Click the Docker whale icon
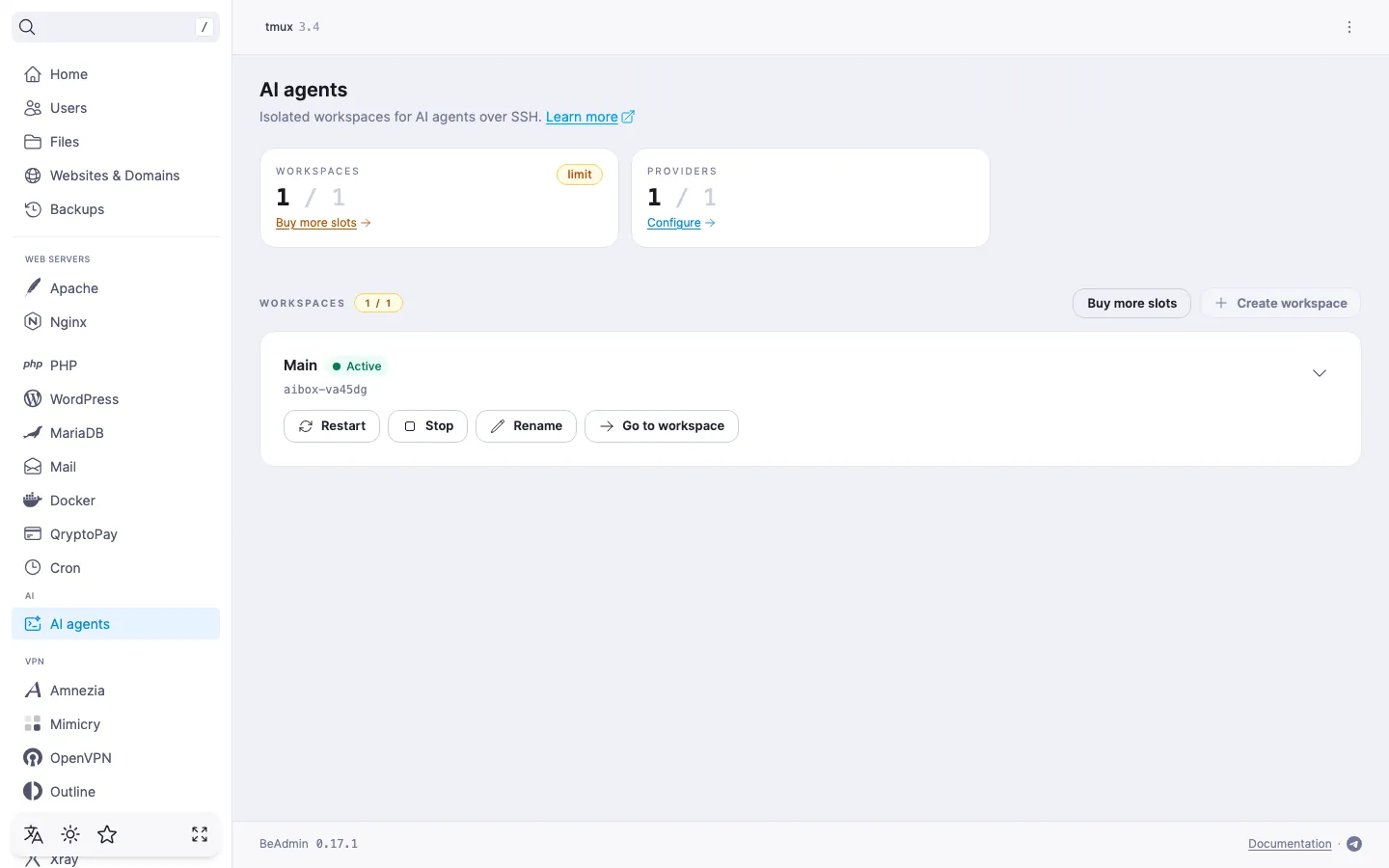 pos(33,500)
